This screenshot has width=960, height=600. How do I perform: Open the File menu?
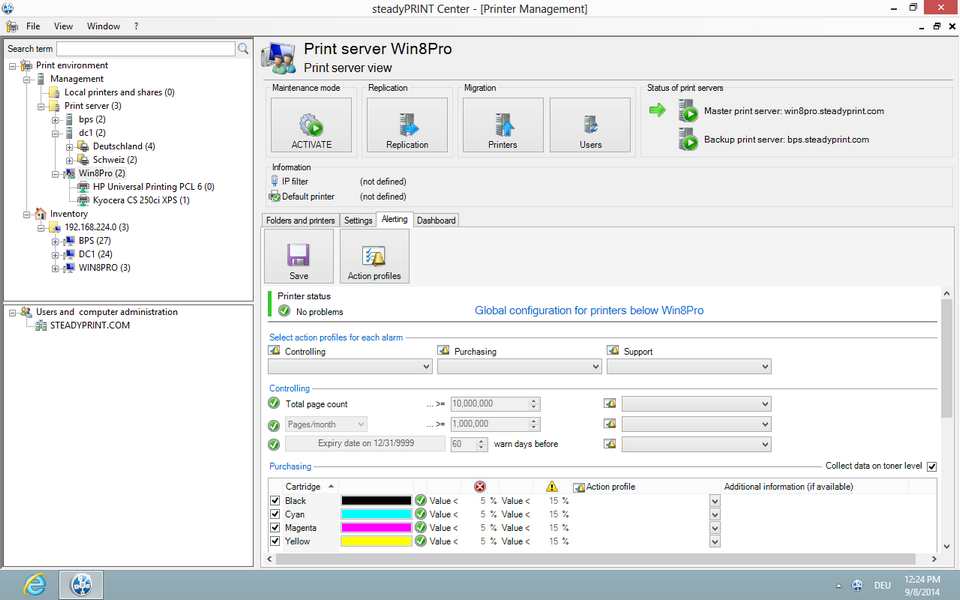point(33,26)
